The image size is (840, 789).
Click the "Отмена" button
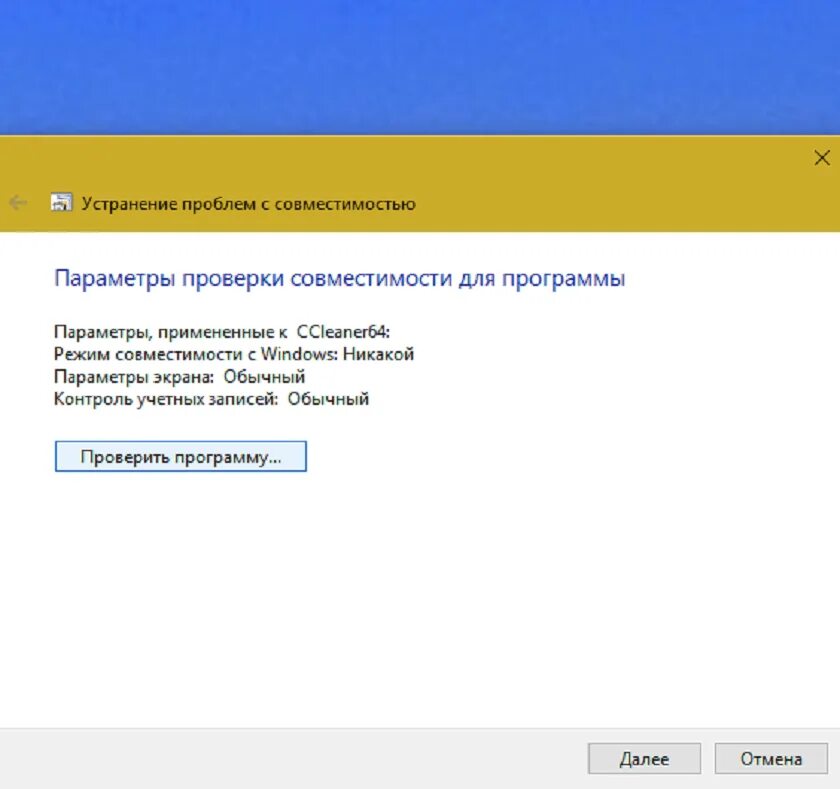point(771,758)
